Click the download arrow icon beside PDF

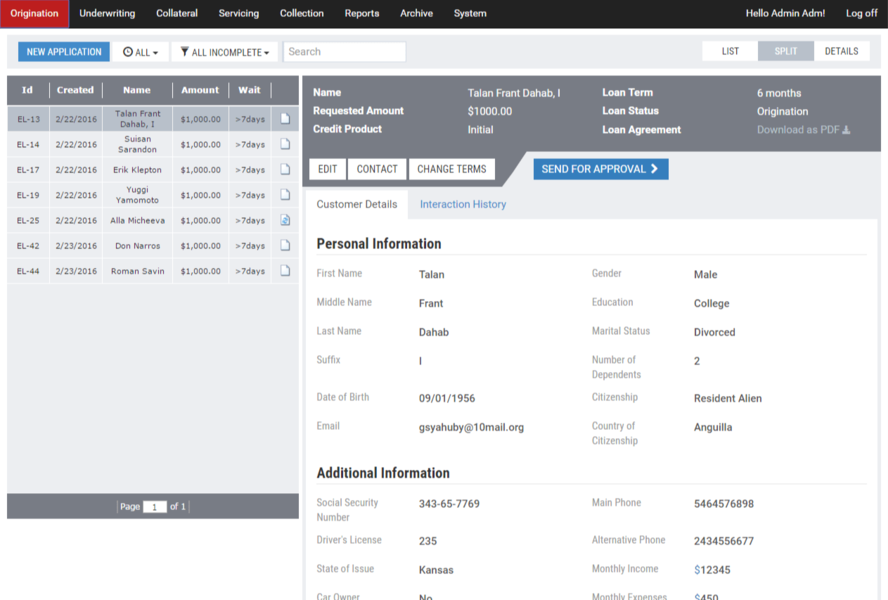846,130
